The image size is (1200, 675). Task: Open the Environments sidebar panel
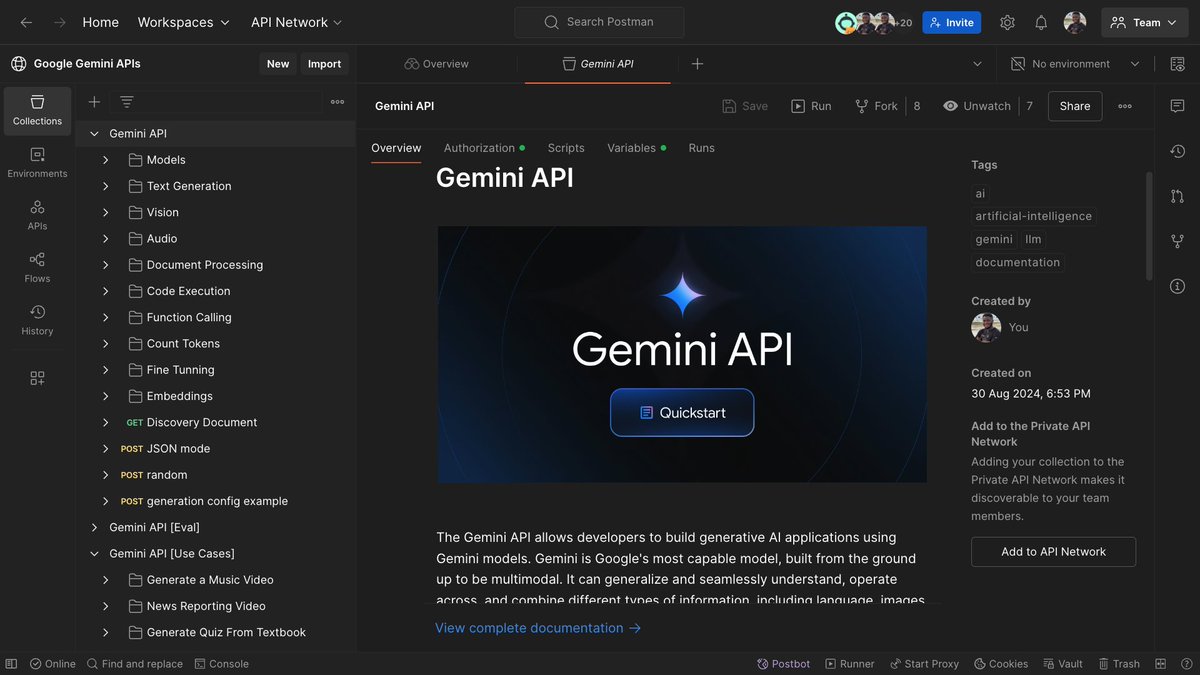pyautogui.click(x=37, y=163)
